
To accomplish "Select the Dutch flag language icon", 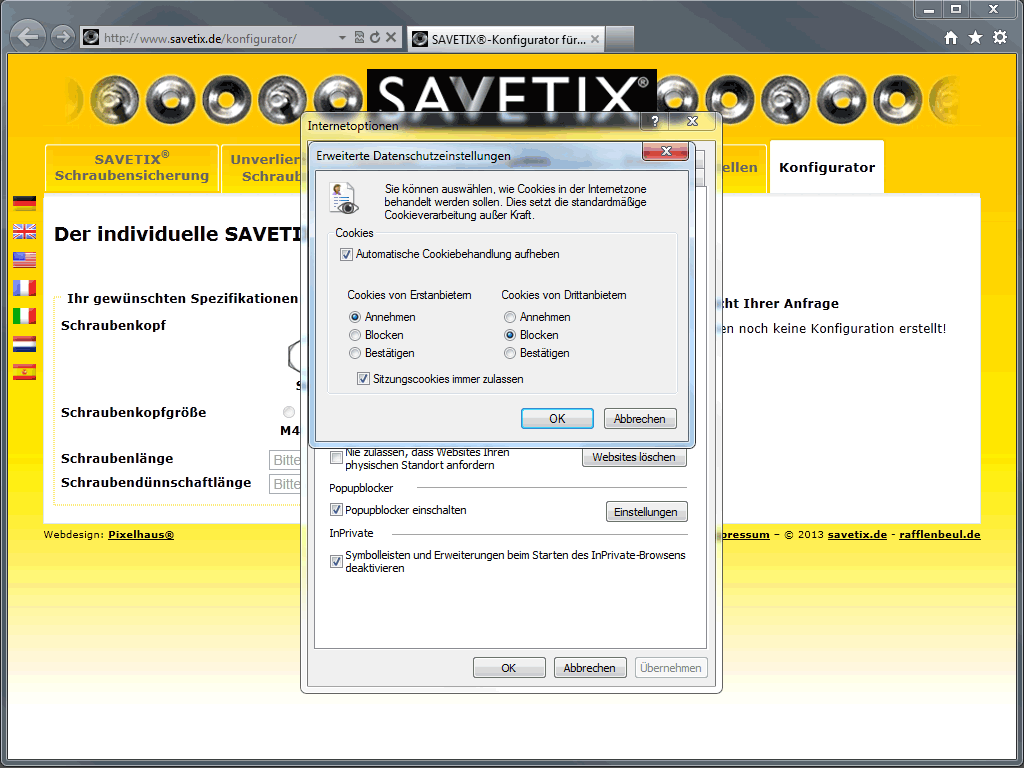I will click(x=24, y=344).
